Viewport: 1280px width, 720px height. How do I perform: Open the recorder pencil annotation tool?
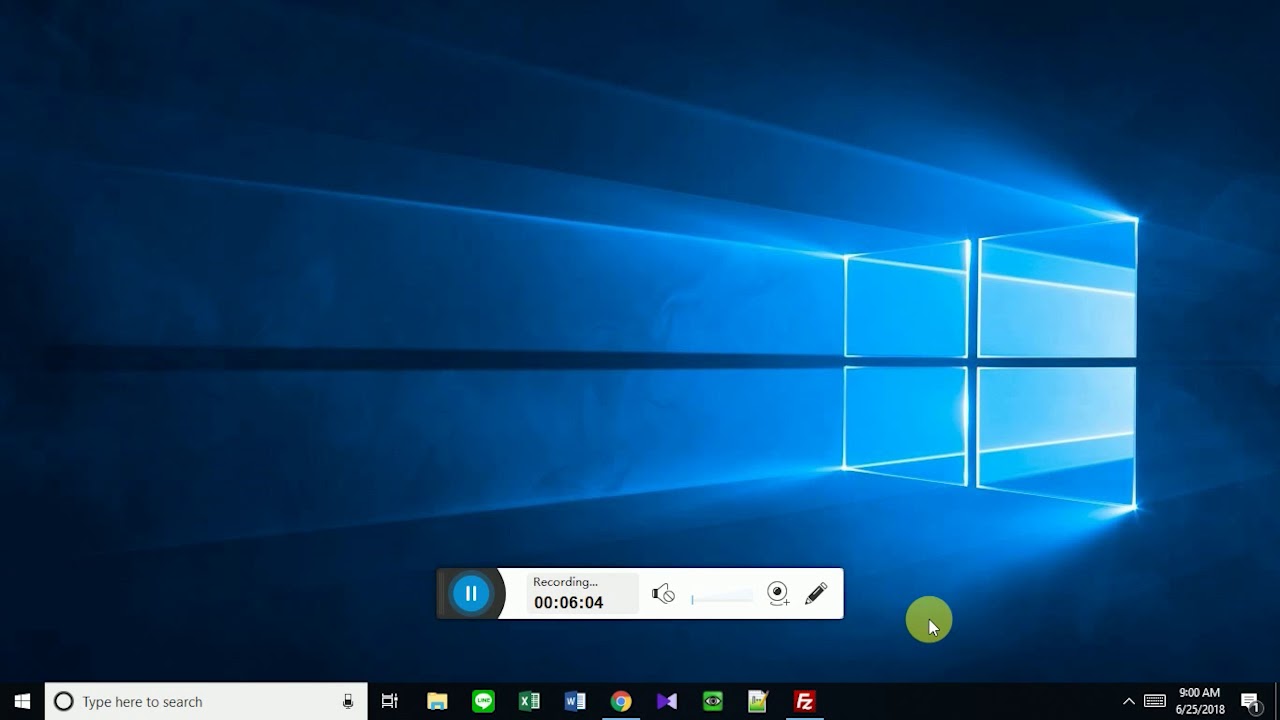point(816,593)
